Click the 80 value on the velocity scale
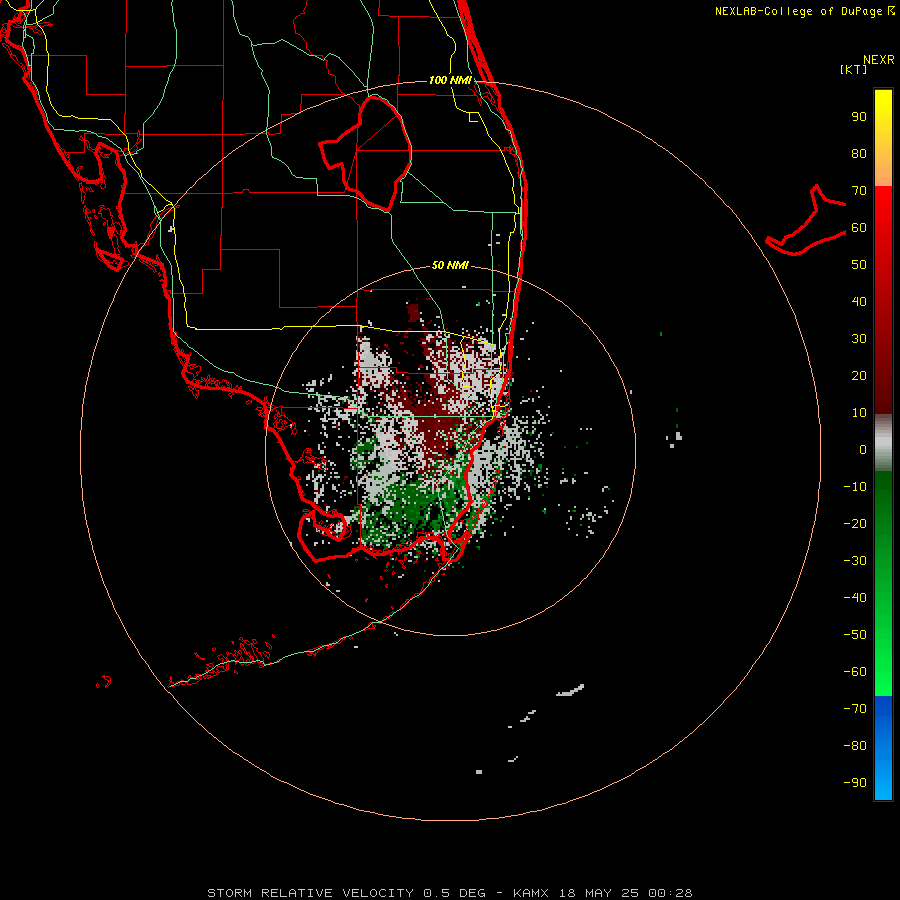 859,154
